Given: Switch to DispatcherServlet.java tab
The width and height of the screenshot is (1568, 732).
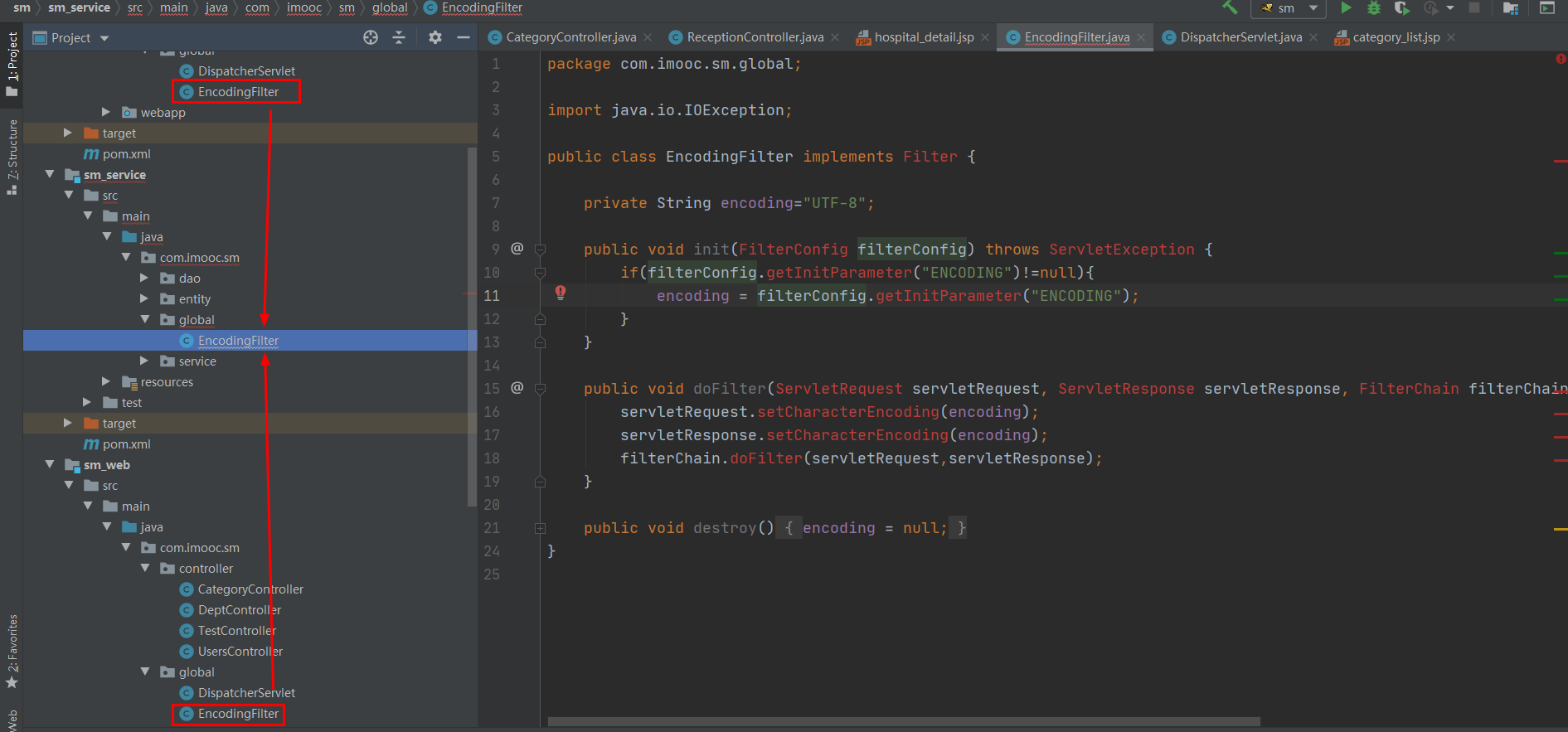Looking at the screenshot, I should click(1241, 37).
